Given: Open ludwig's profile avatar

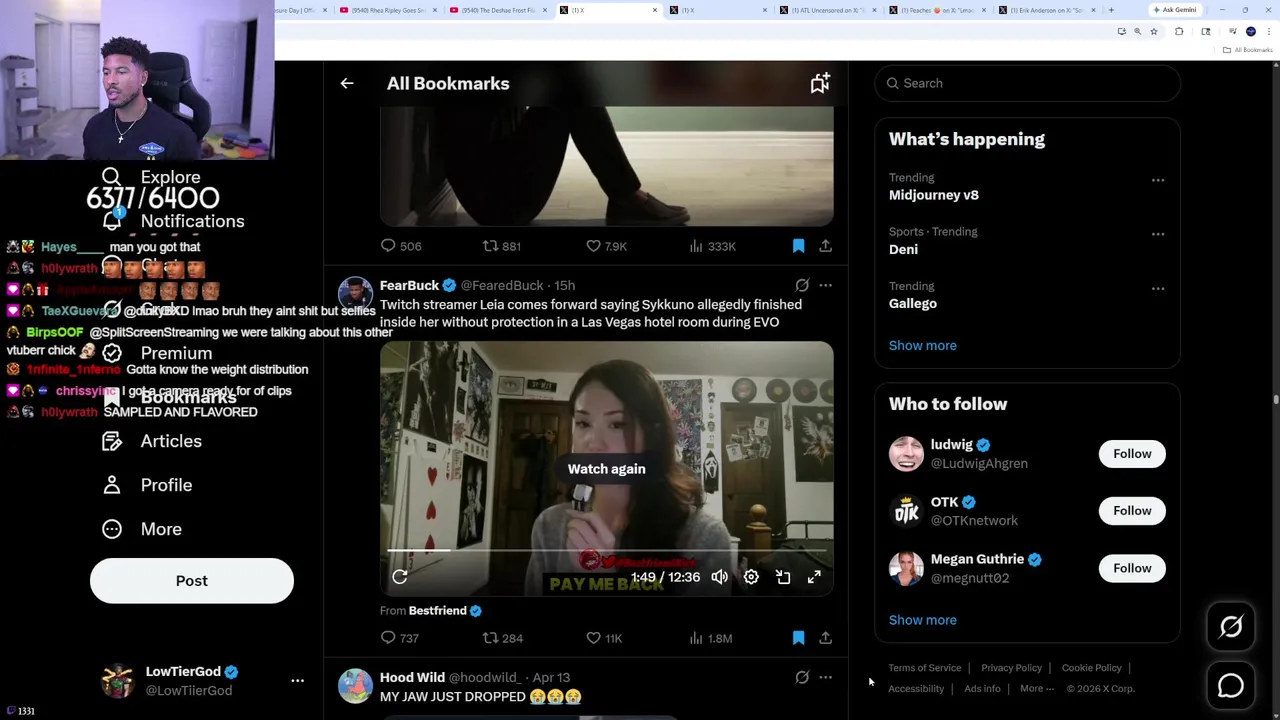Looking at the screenshot, I should (x=906, y=454).
